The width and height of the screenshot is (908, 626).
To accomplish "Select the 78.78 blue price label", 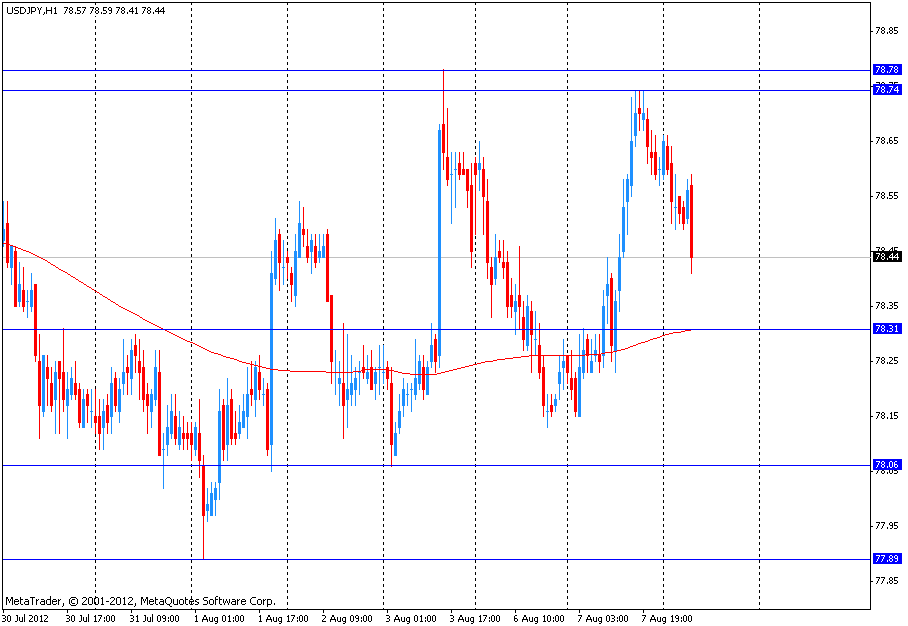I will tap(886, 70).
